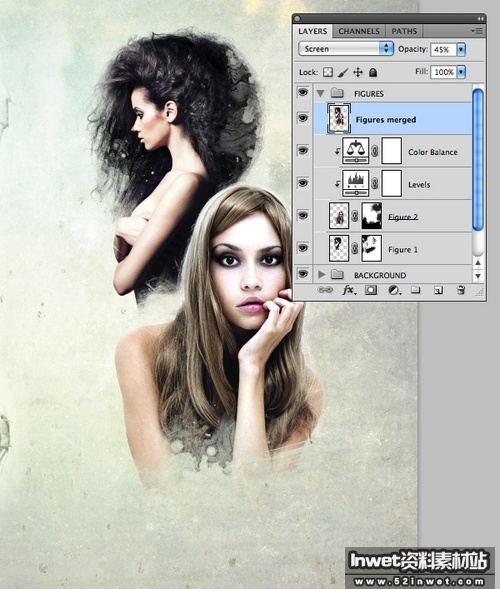Toggle visibility of Color Balance layer
The height and width of the screenshot is (589, 500).
(x=303, y=151)
